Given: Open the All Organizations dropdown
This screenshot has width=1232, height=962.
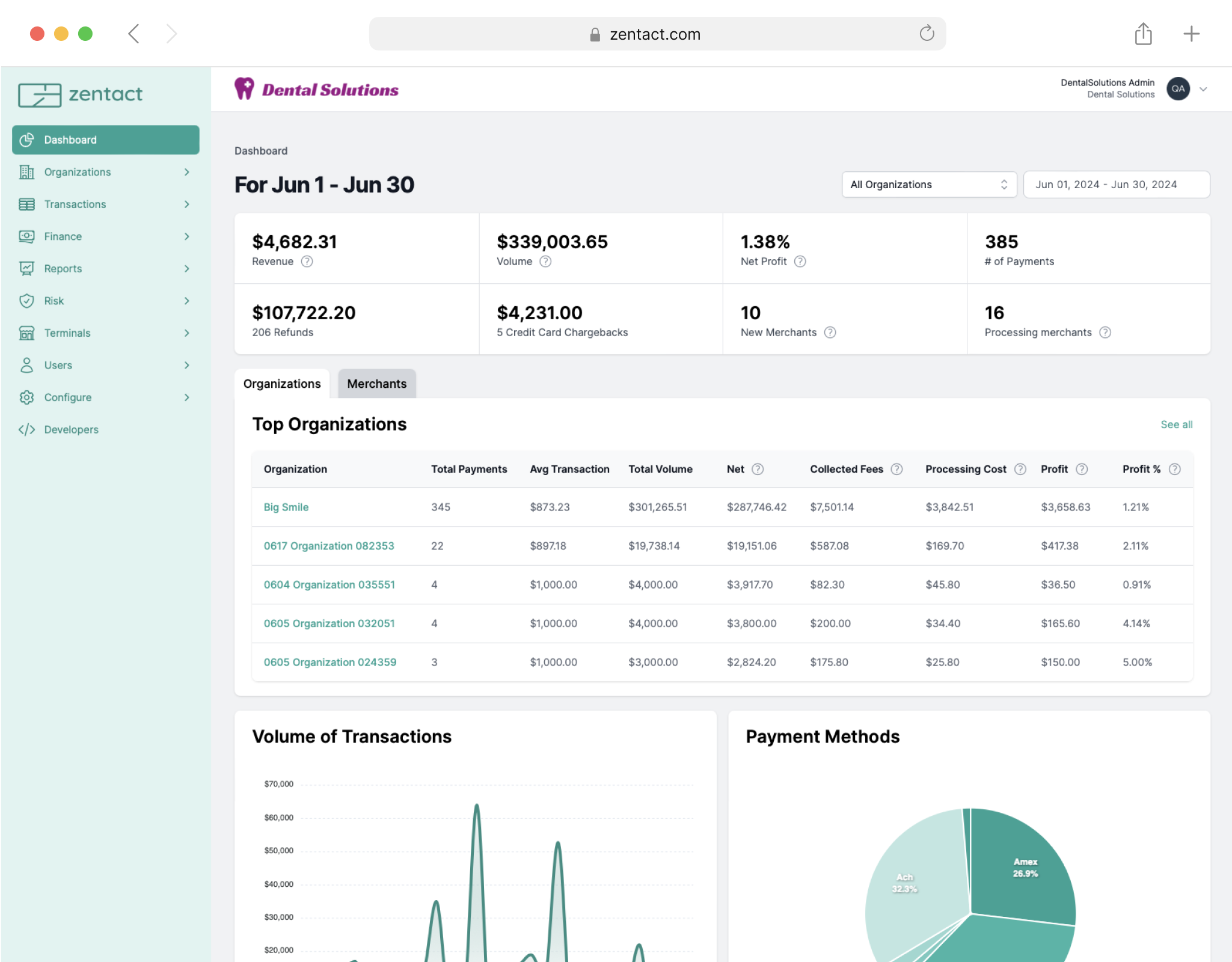Looking at the screenshot, I should [x=929, y=185].
